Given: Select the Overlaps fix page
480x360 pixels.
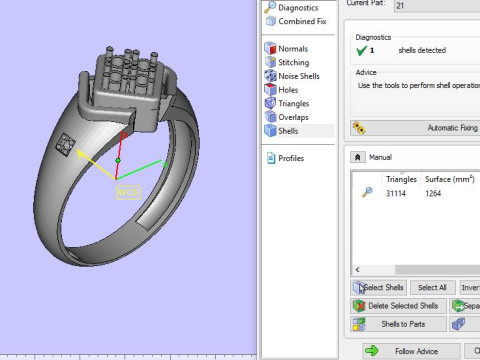Looking at the screenshot, I should (x=287, y=117).
